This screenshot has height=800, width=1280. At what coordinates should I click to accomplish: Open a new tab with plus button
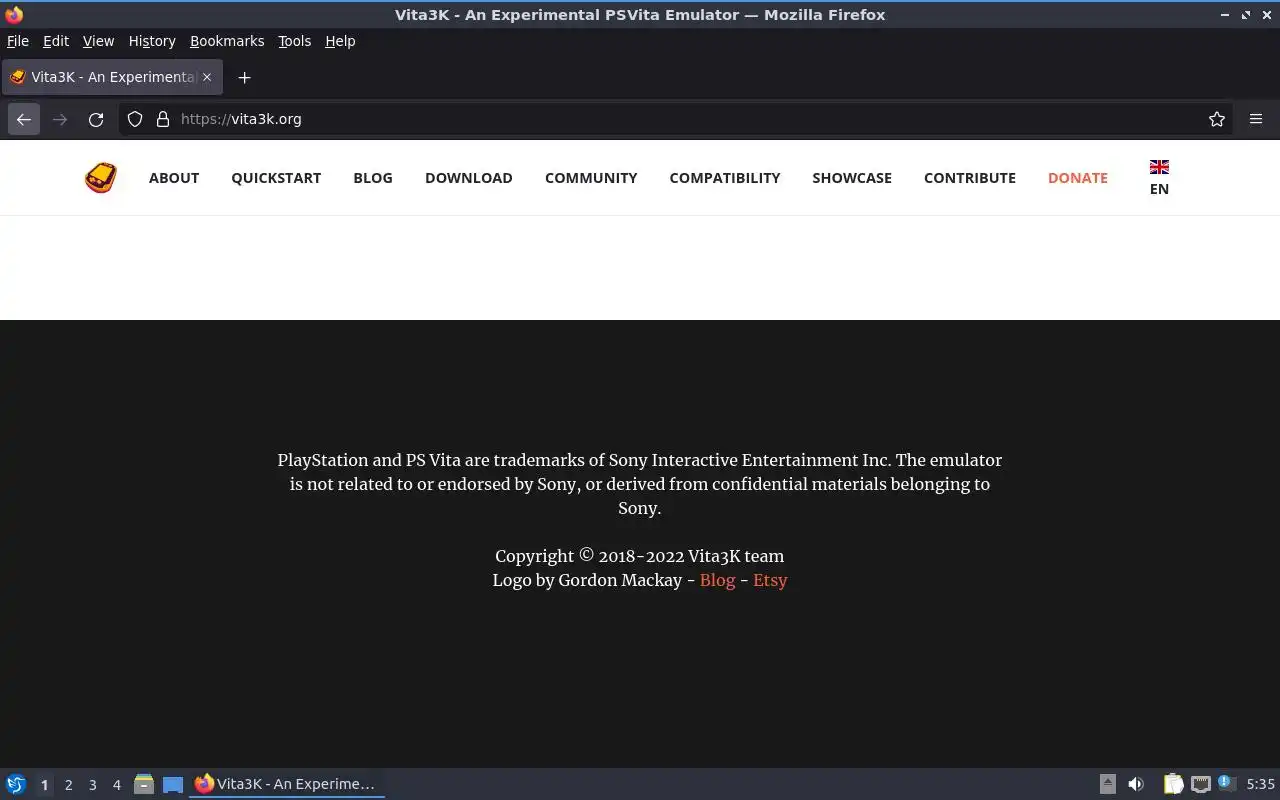coord(244,77)
